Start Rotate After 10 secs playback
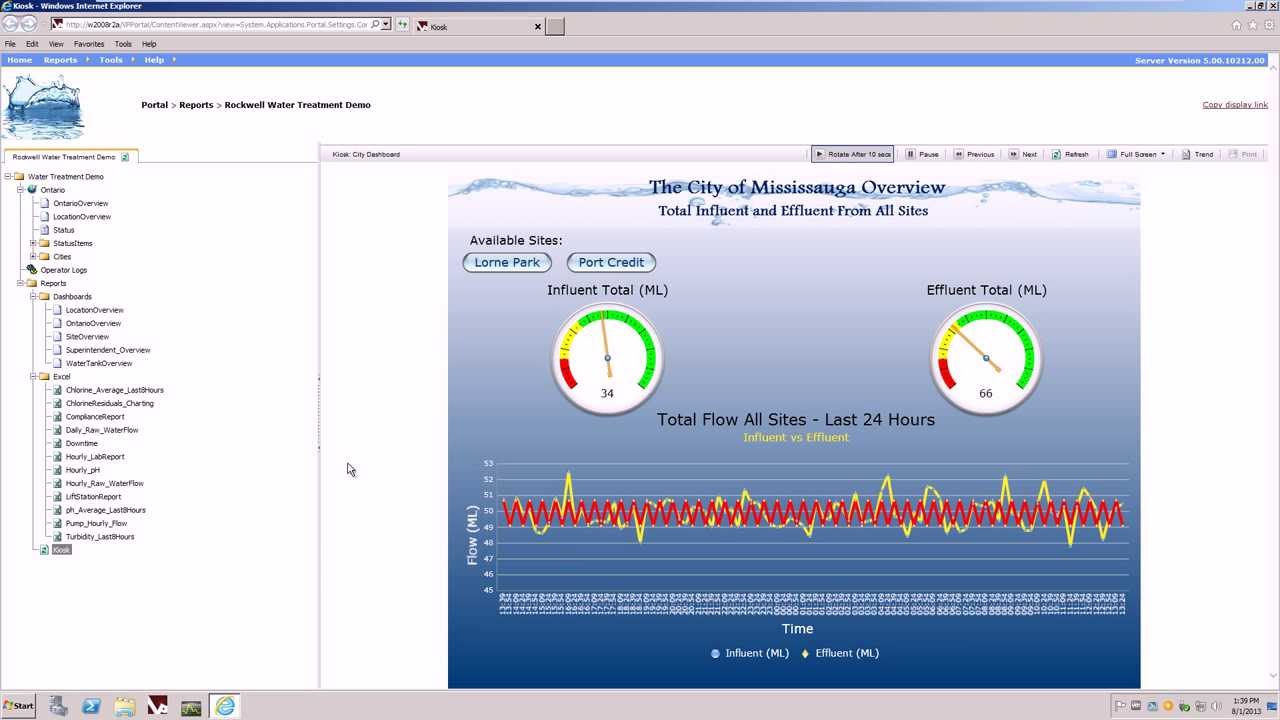 coord(852,154)
